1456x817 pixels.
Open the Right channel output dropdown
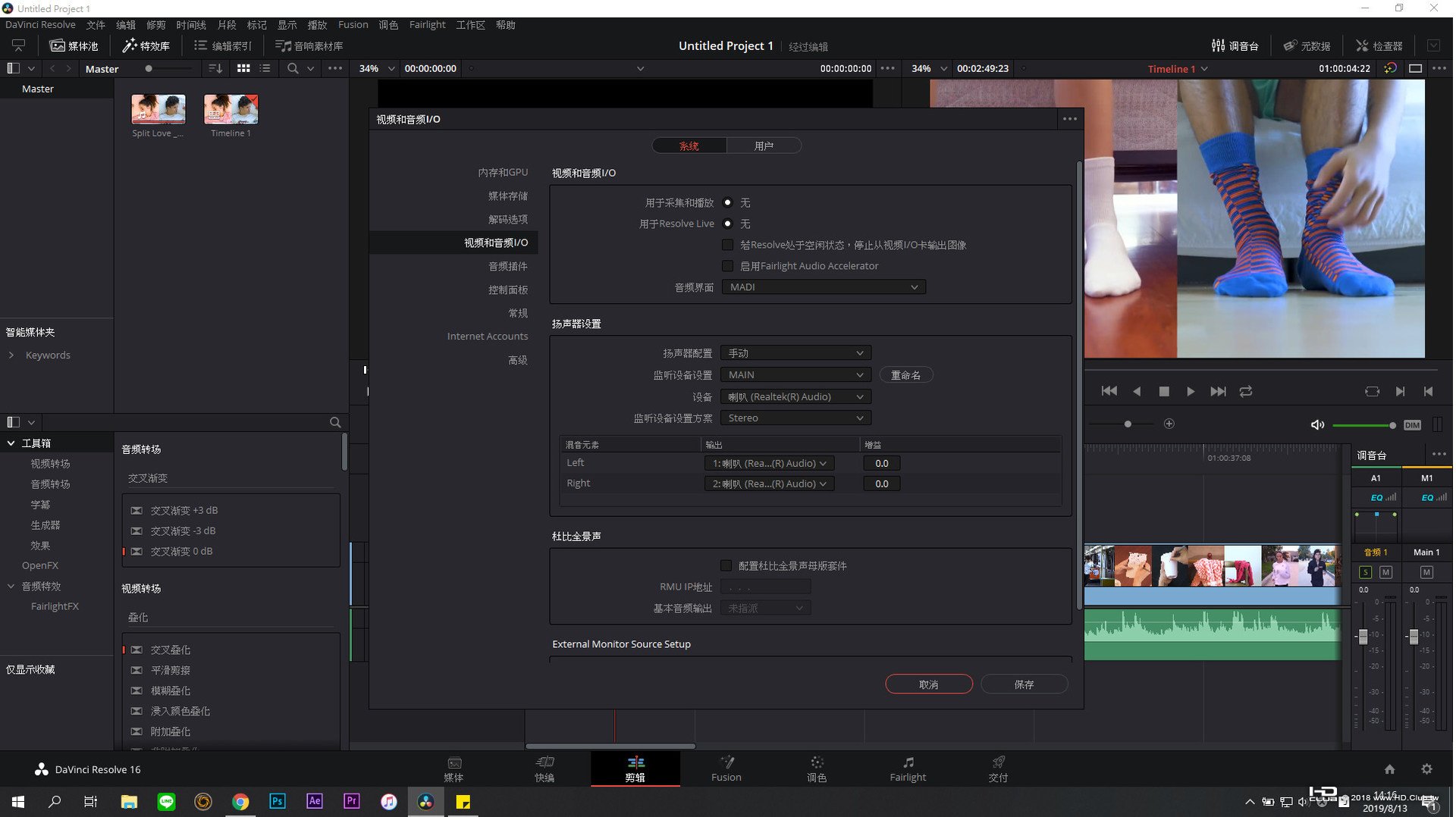pyautogui.click(x=769, y=484)
